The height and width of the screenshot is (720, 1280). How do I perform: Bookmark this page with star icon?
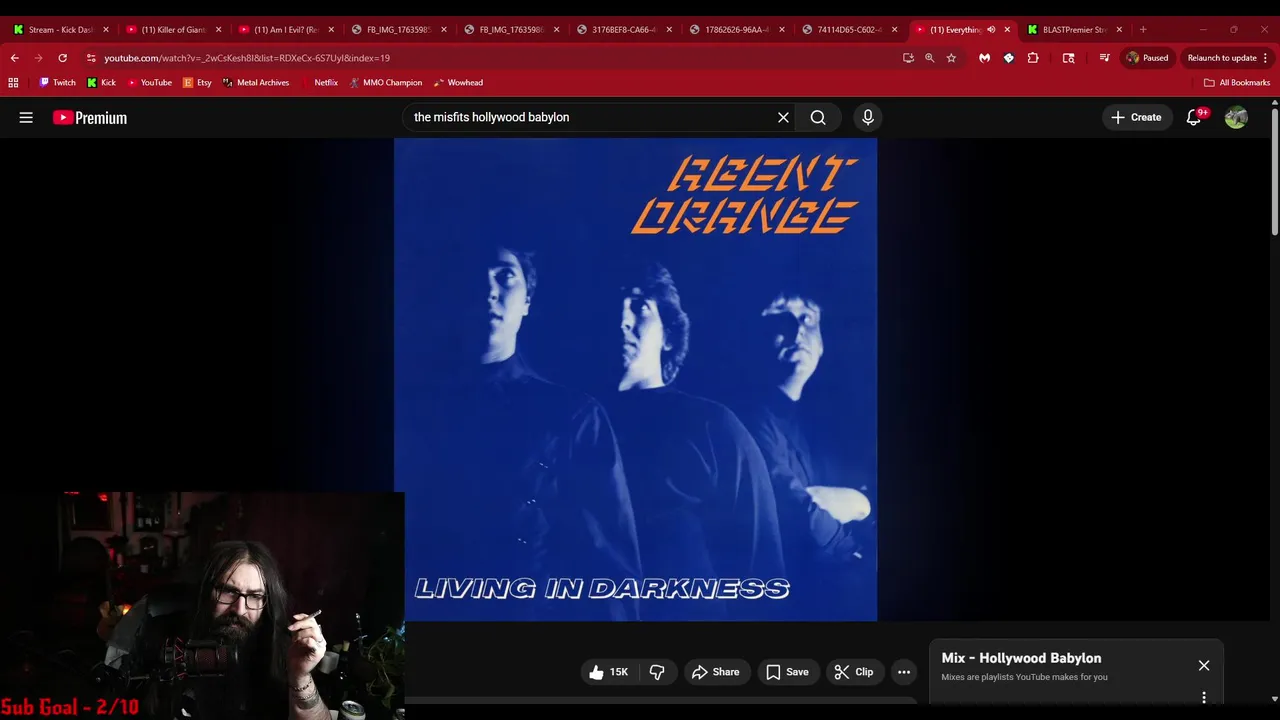coord(951,58)
